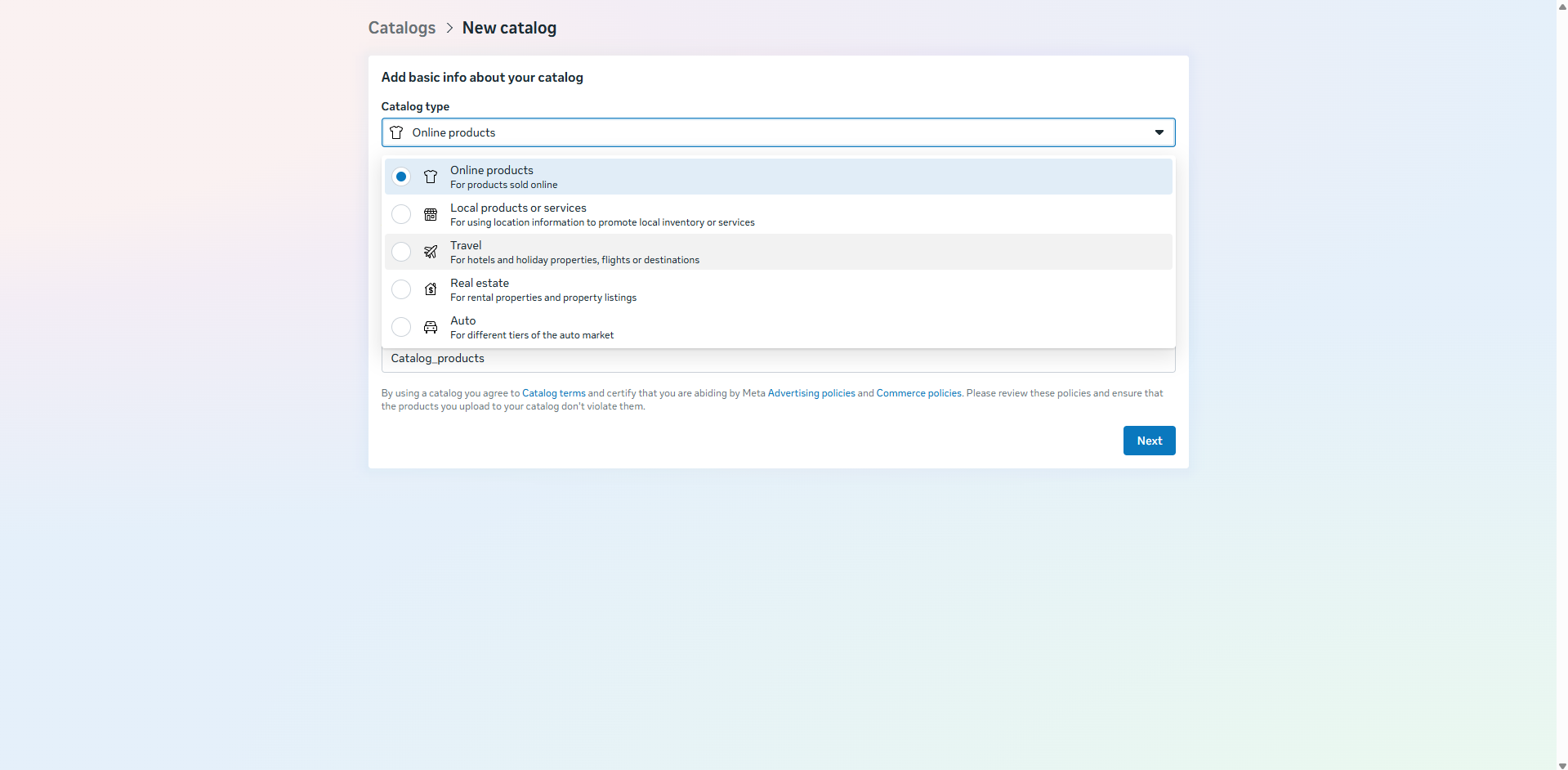Click the Catalog type combo box showing Online products
This screenshot has width=1568, height=770.
click(x=778, y=132)
